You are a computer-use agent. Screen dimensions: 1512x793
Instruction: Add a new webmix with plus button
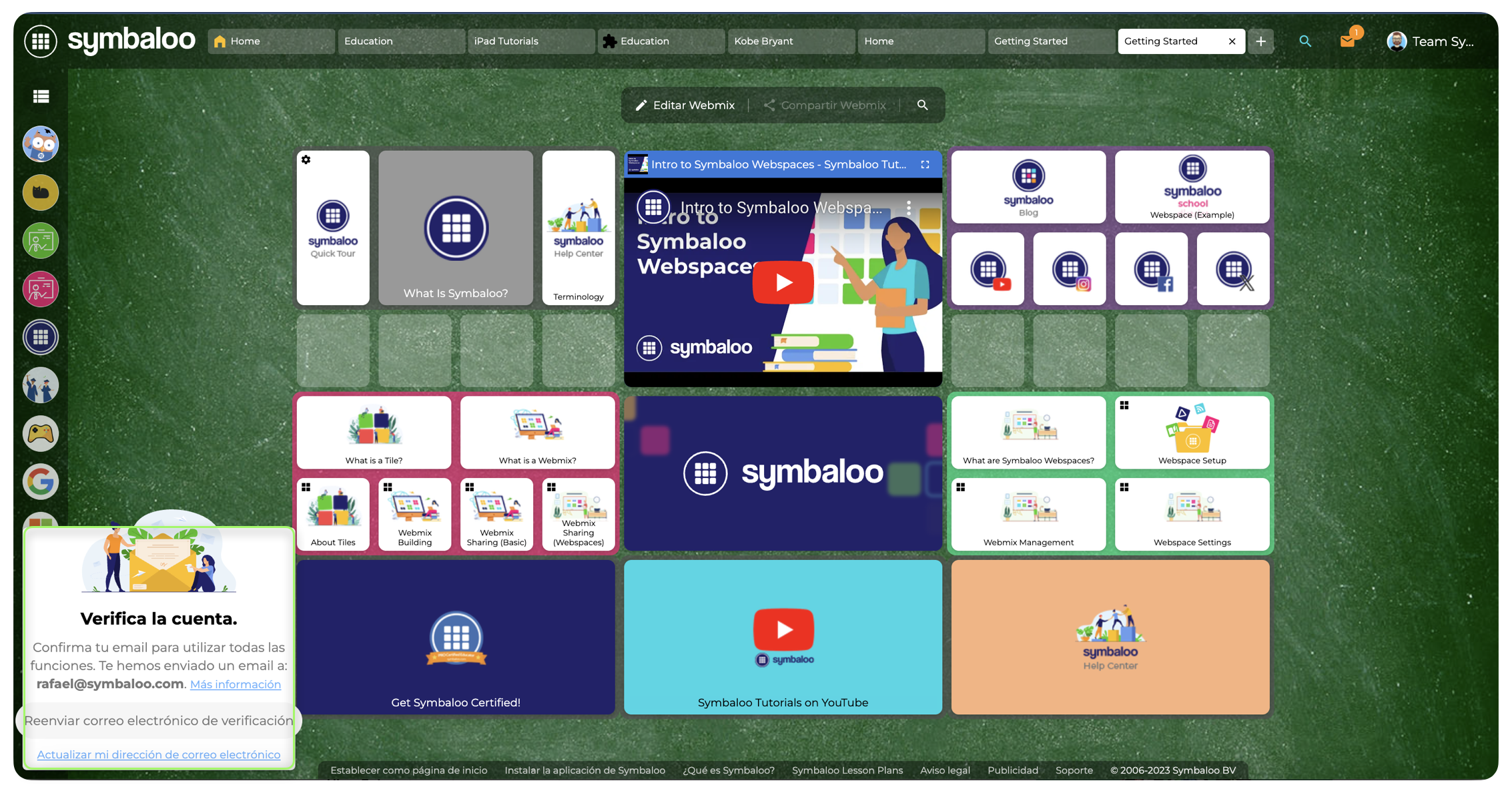point(1260,41)
